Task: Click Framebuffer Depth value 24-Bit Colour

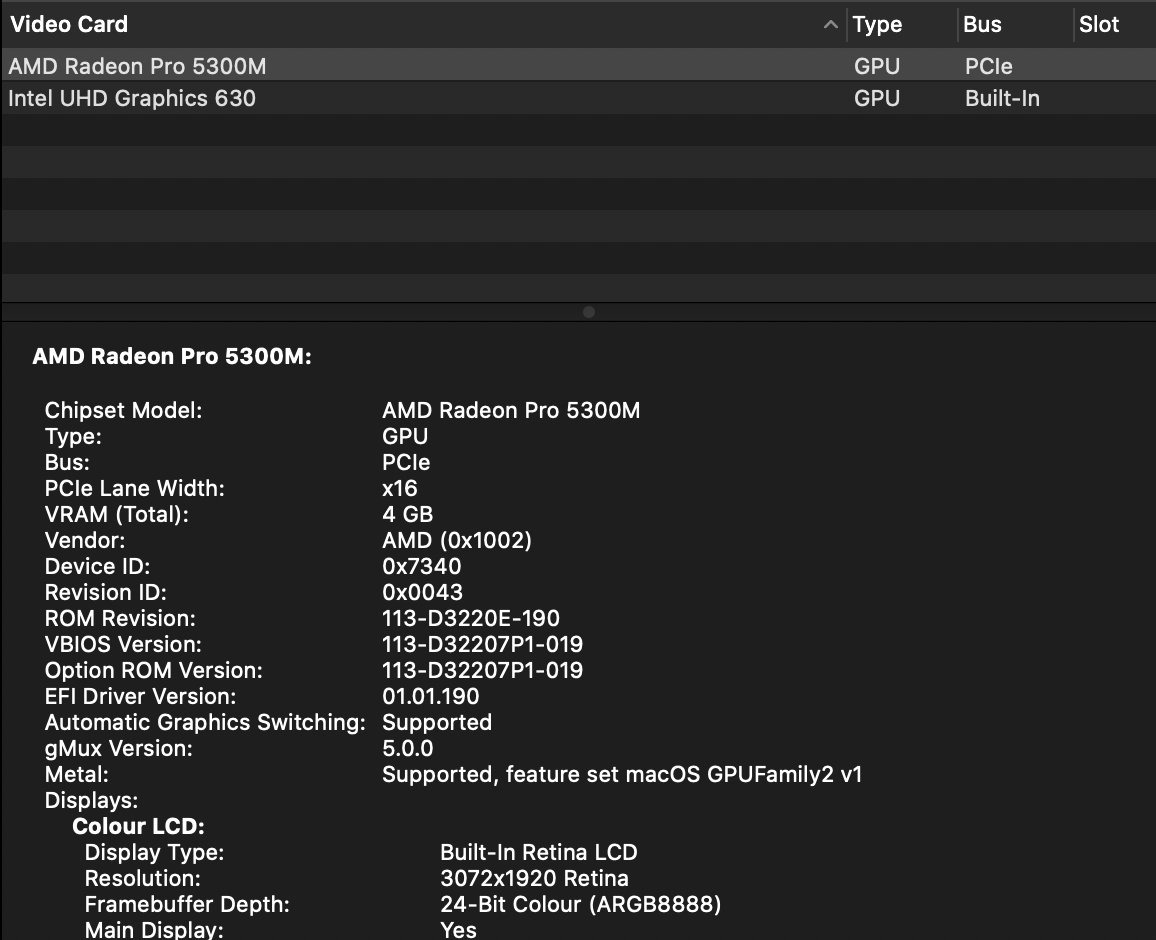Action: [x=581, y=905]
